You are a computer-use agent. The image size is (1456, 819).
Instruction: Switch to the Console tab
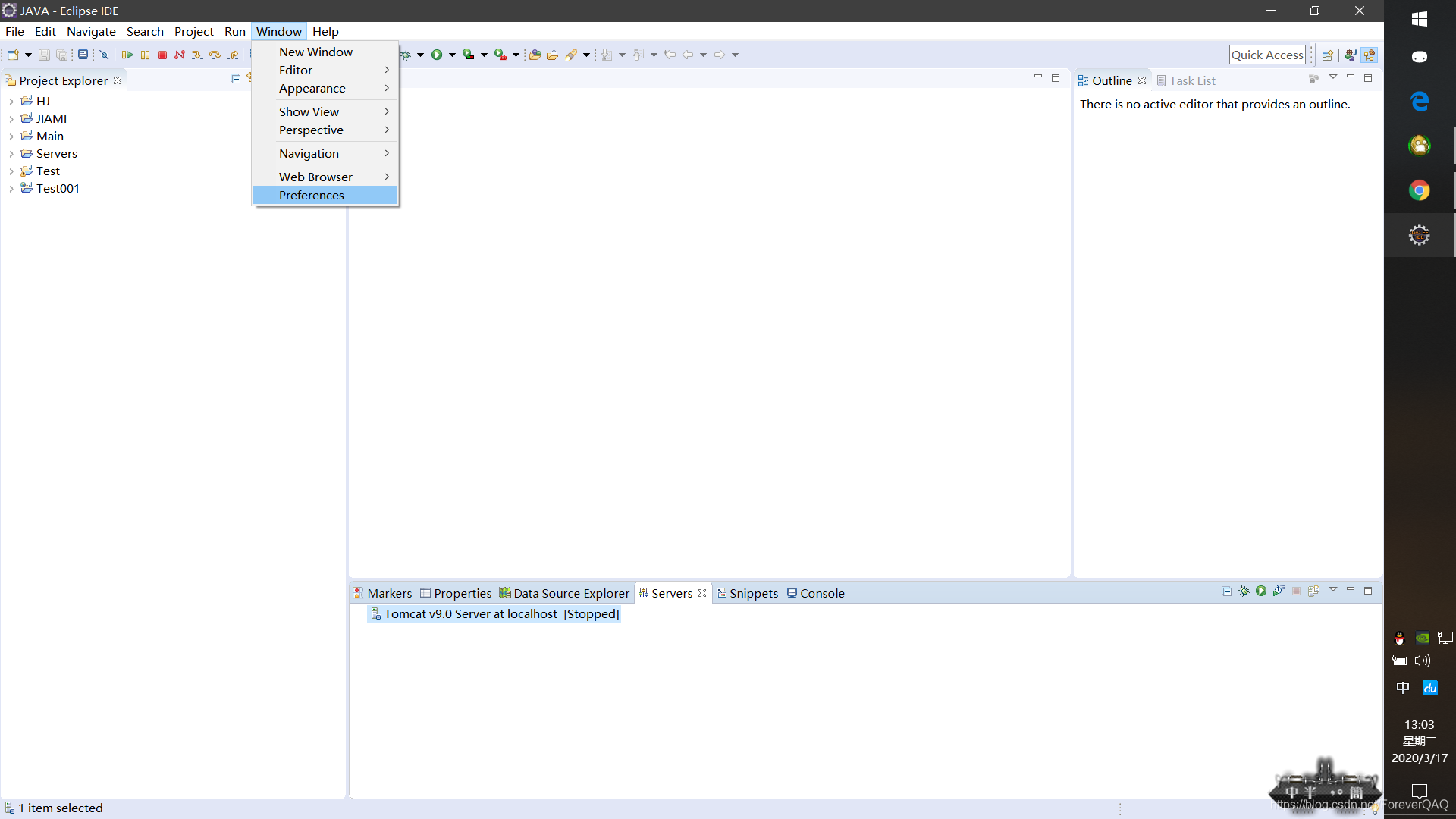pyautogui.click(x=821, y=592)
